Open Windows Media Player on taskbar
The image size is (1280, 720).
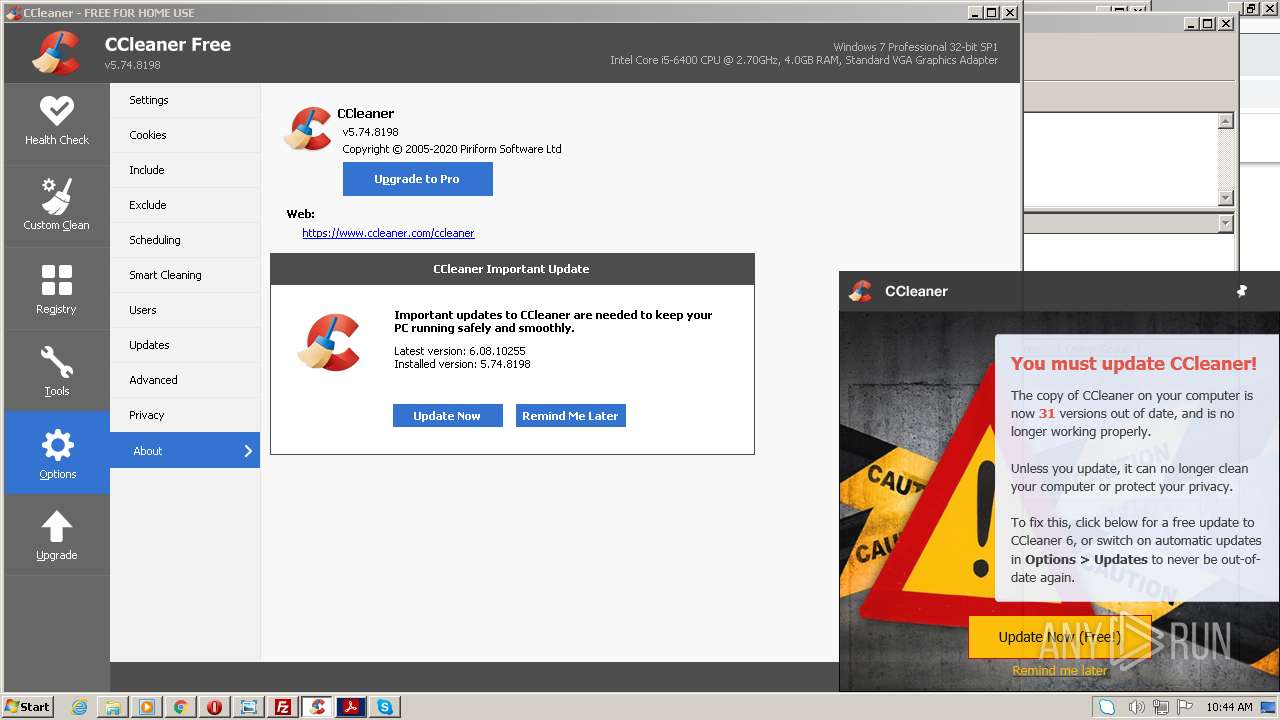pyautogui.click(x=147, y=707)
